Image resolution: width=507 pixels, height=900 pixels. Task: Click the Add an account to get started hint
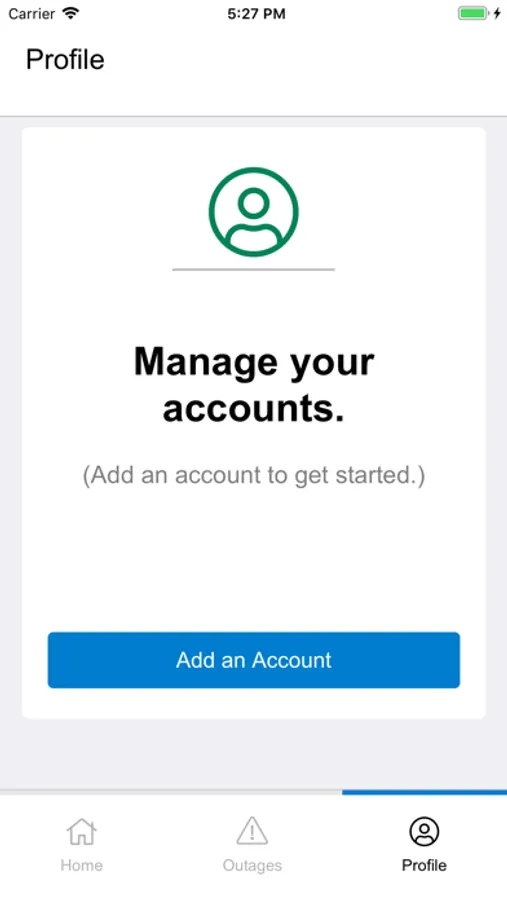[x=254, y=475]
